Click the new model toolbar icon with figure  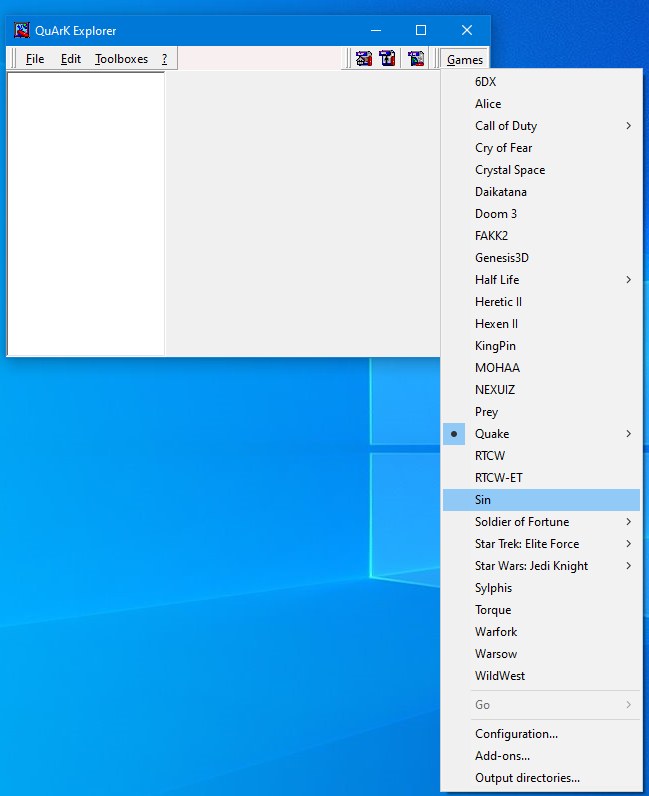click(x=387, y=59)
